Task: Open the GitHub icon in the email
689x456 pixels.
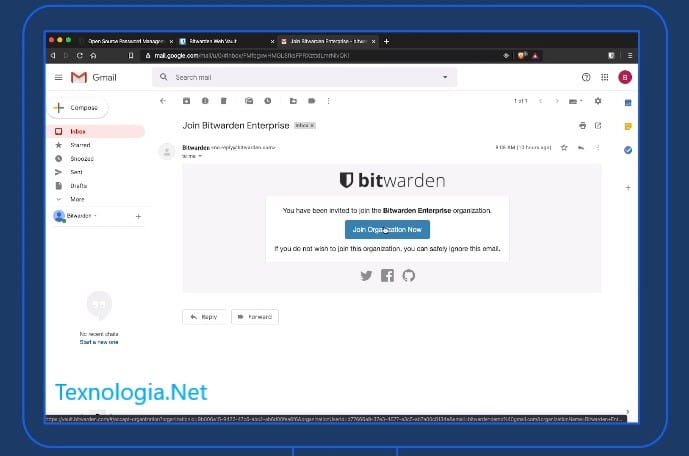Action: 409,275
